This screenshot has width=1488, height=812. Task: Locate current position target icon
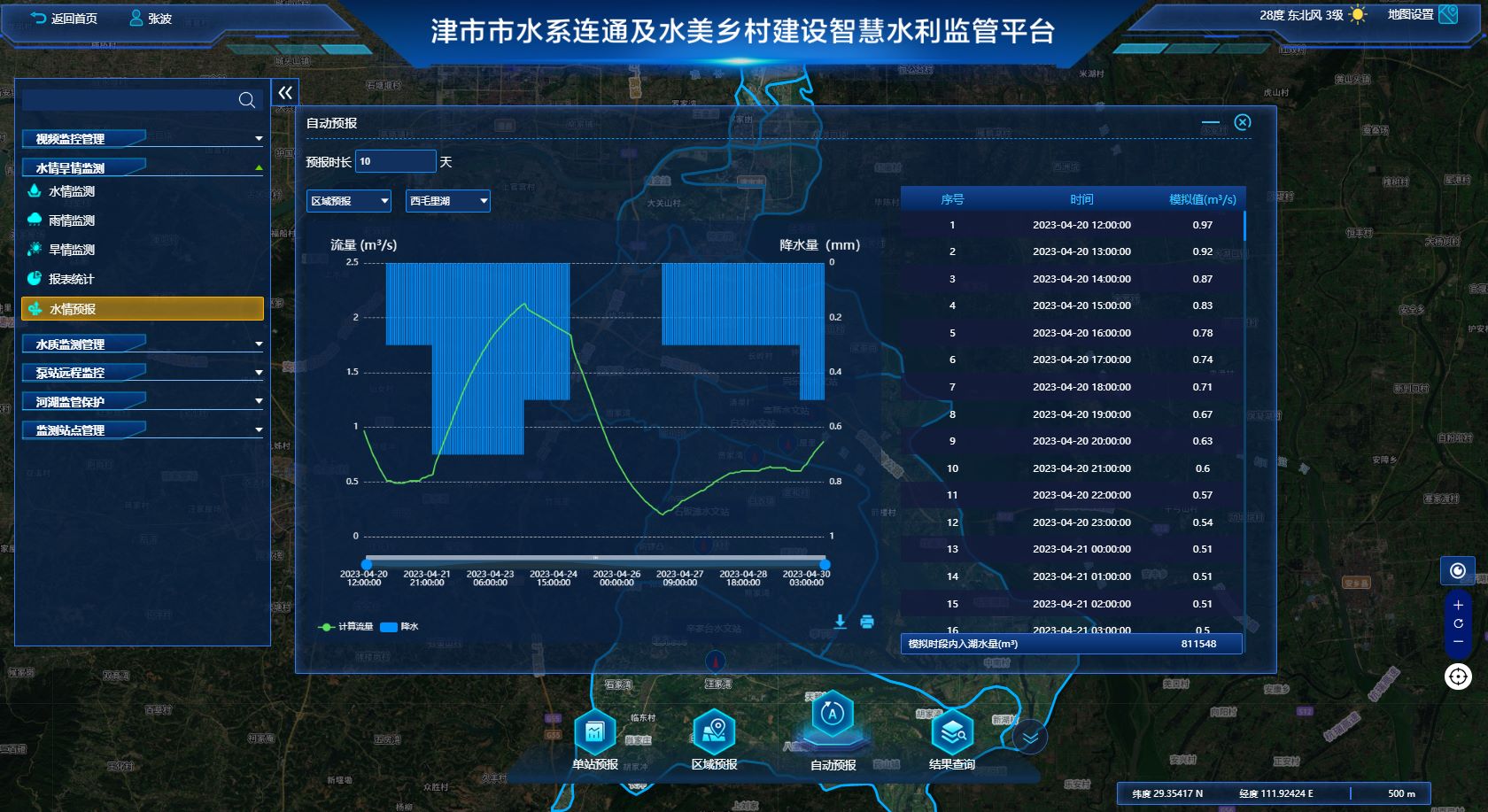point(1458,677)
